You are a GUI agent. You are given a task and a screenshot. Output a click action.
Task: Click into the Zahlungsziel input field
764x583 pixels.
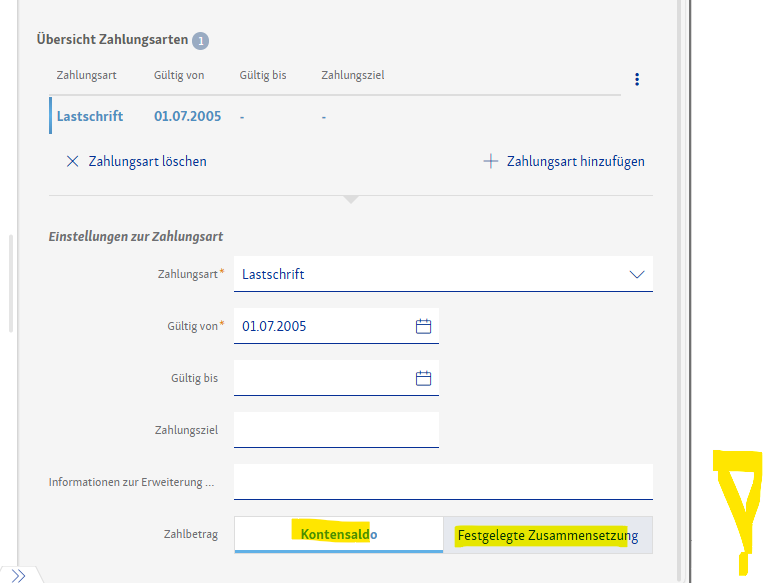coord(336,430)
